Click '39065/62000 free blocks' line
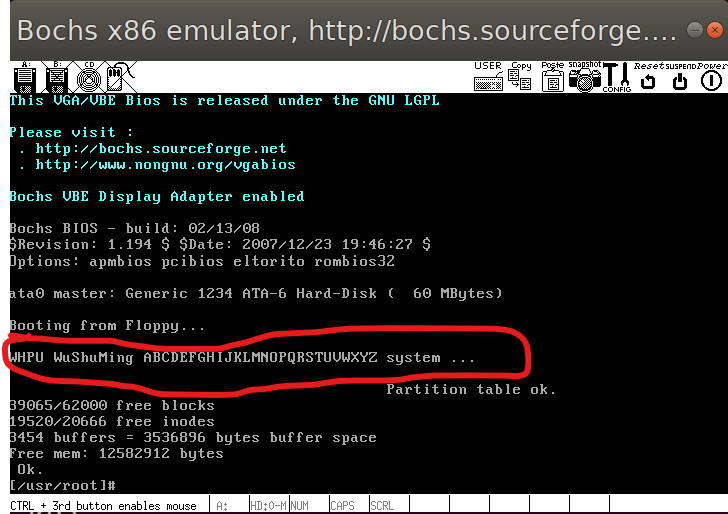 (112, 405)
